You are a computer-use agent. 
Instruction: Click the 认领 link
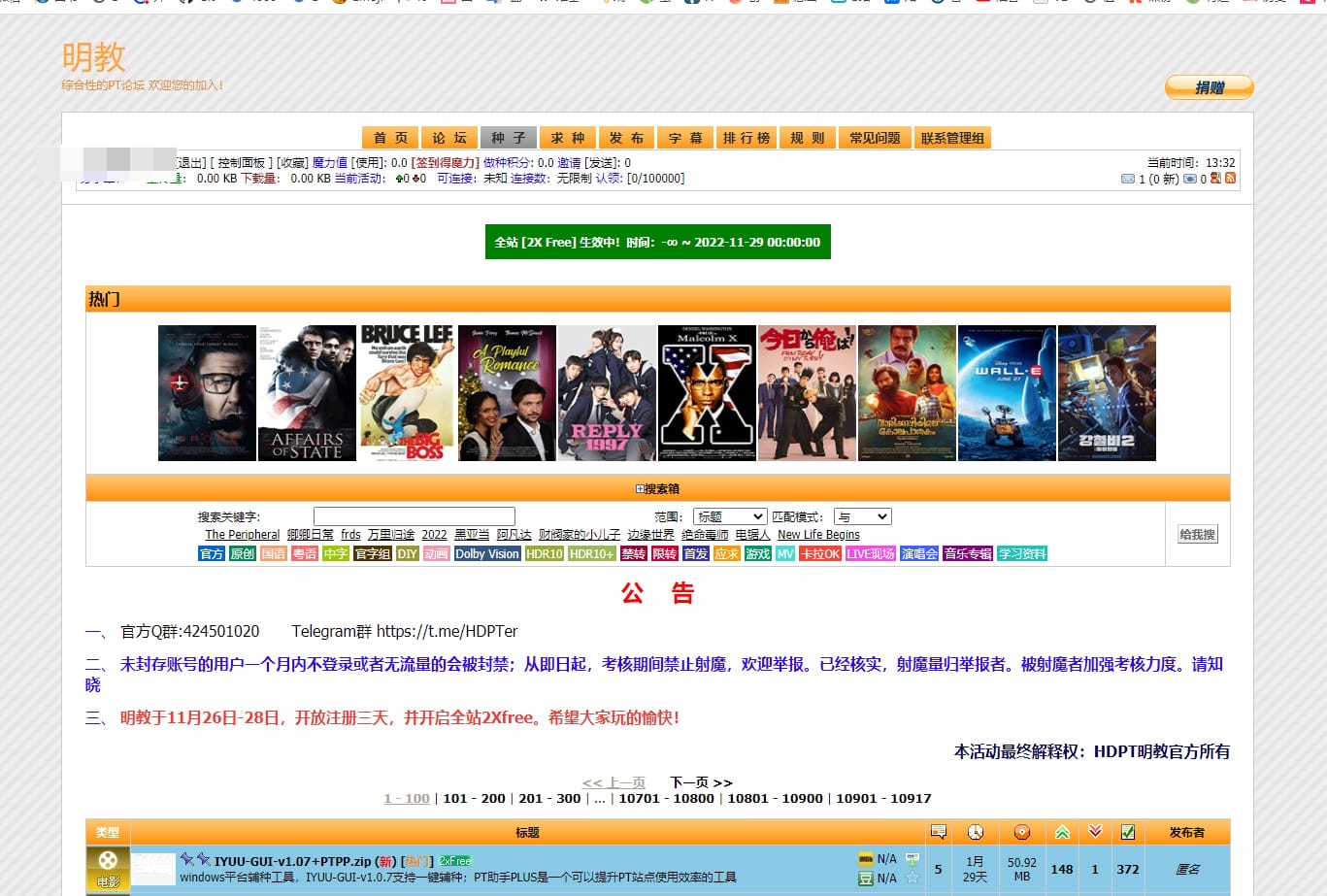click(608, 179)
